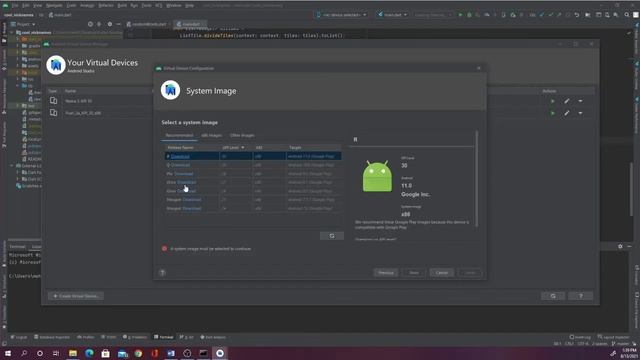Switch to the Recommended system images tab
The height and width of the screenshot is (360, 640).
click(x=179, y=136)
